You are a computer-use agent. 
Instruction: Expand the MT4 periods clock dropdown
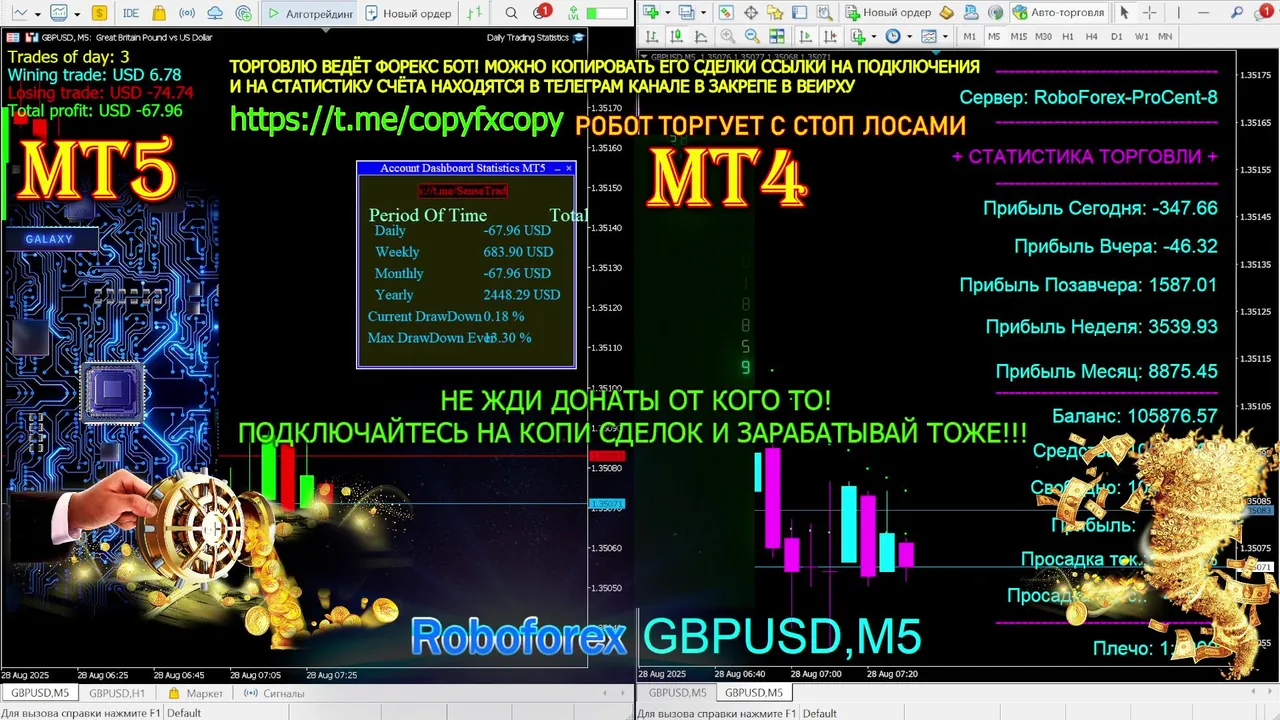point(909,36)
